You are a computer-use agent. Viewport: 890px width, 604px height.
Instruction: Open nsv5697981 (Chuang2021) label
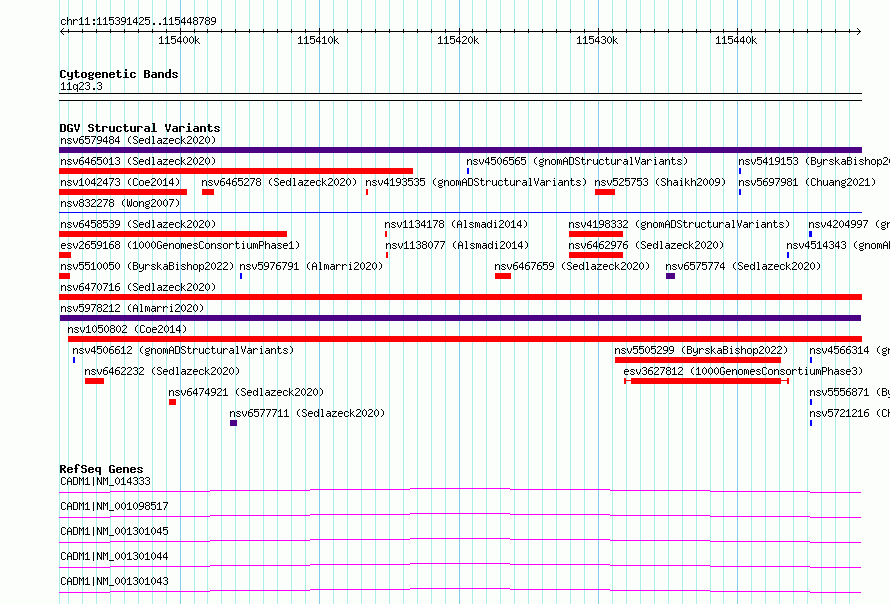tap(807, 182)
